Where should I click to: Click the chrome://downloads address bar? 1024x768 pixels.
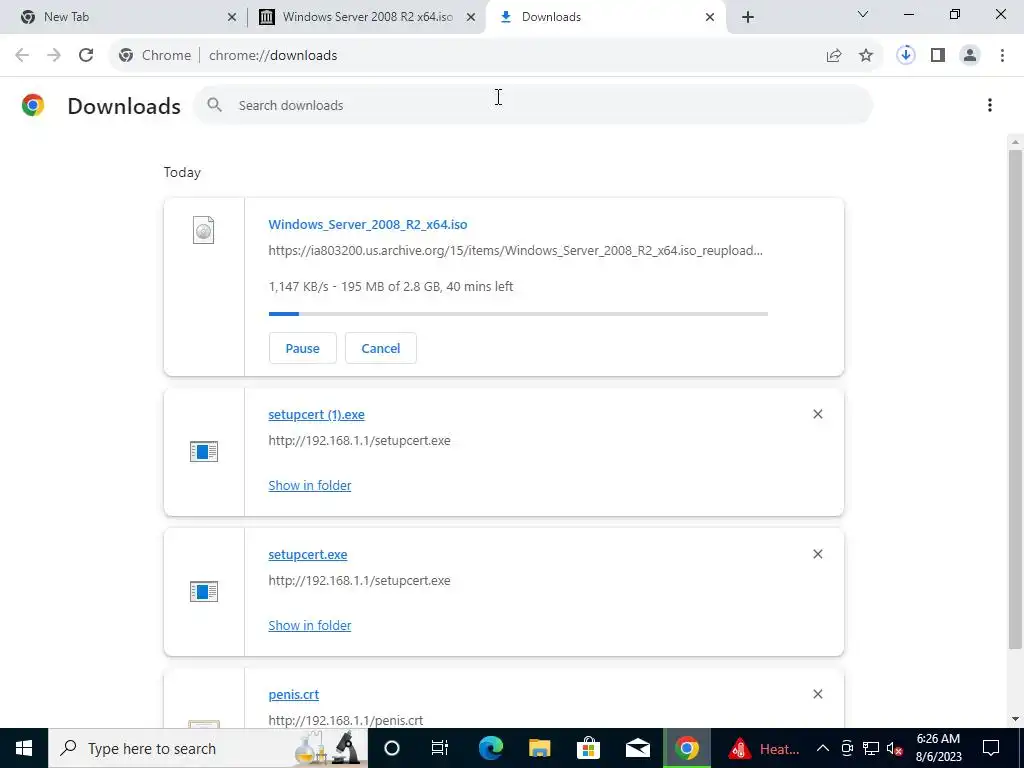pos(496,56)
